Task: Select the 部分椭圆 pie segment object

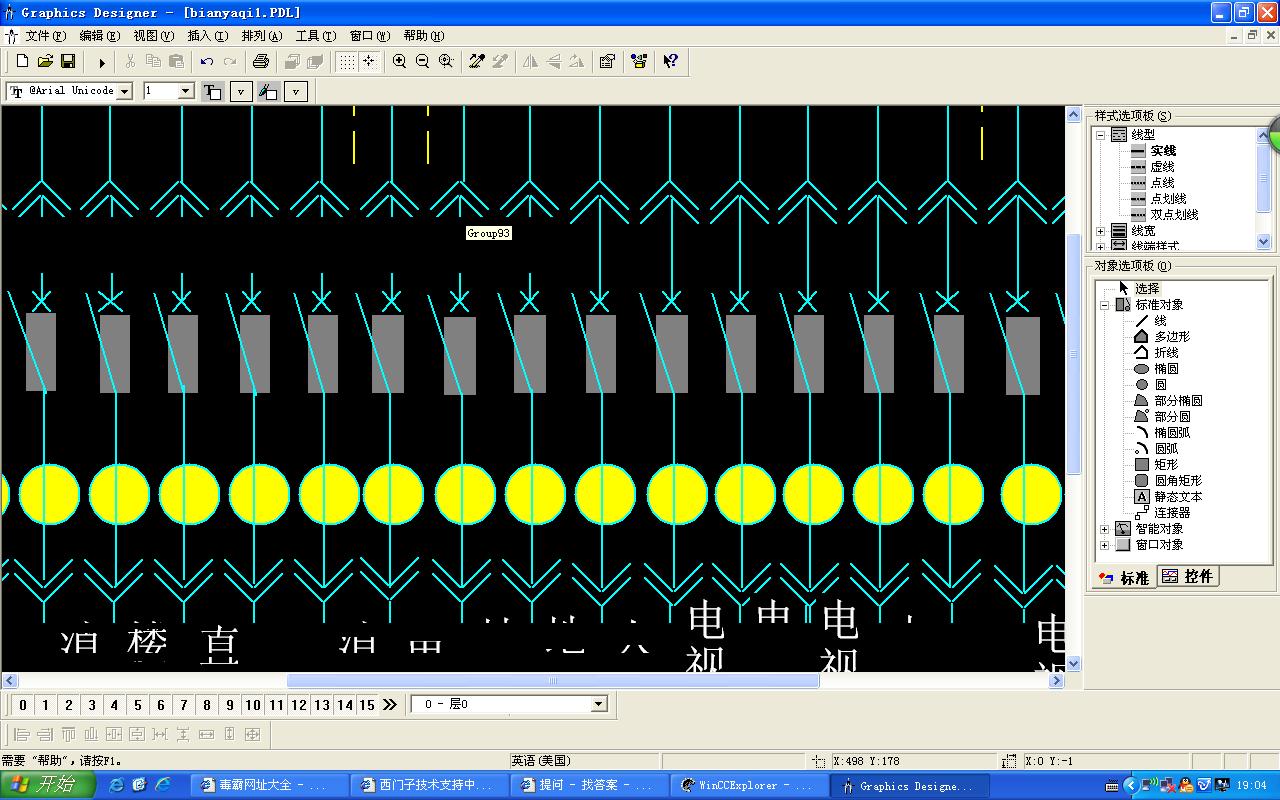Action: tap(1178, 401)
